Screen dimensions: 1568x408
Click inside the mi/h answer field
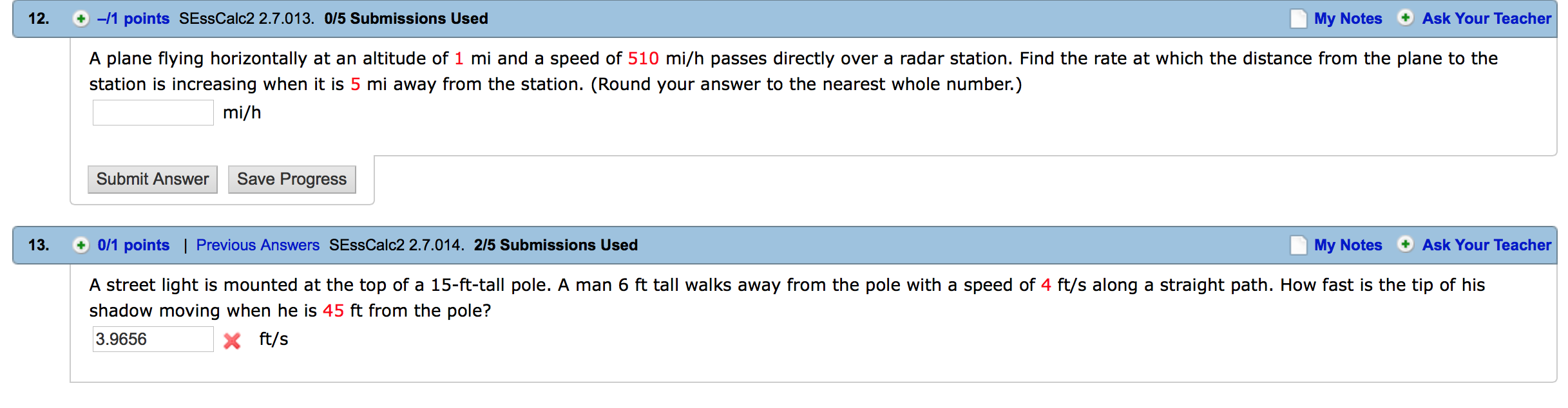point(152,112)
